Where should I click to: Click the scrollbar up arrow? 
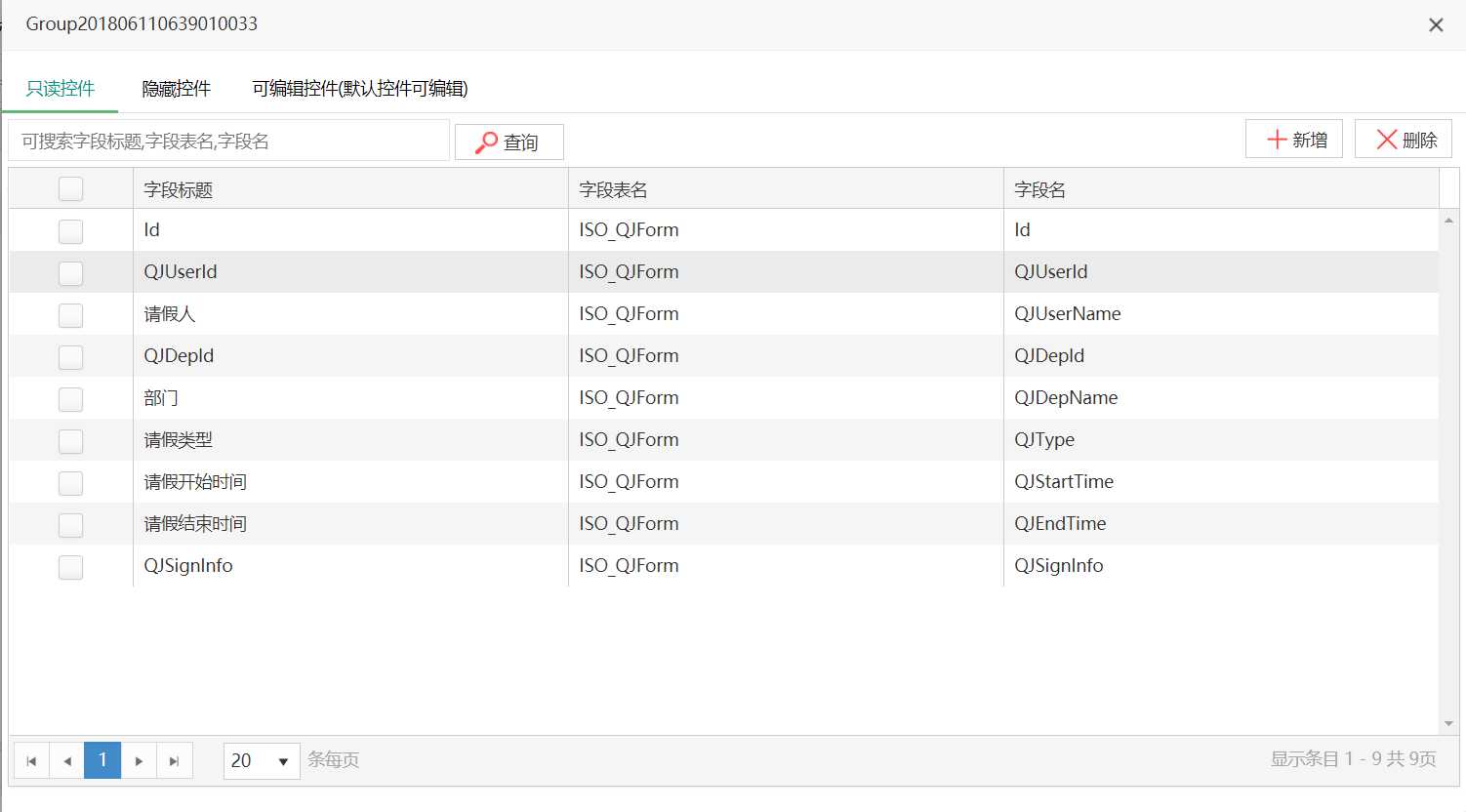(x=1448, y=221)
